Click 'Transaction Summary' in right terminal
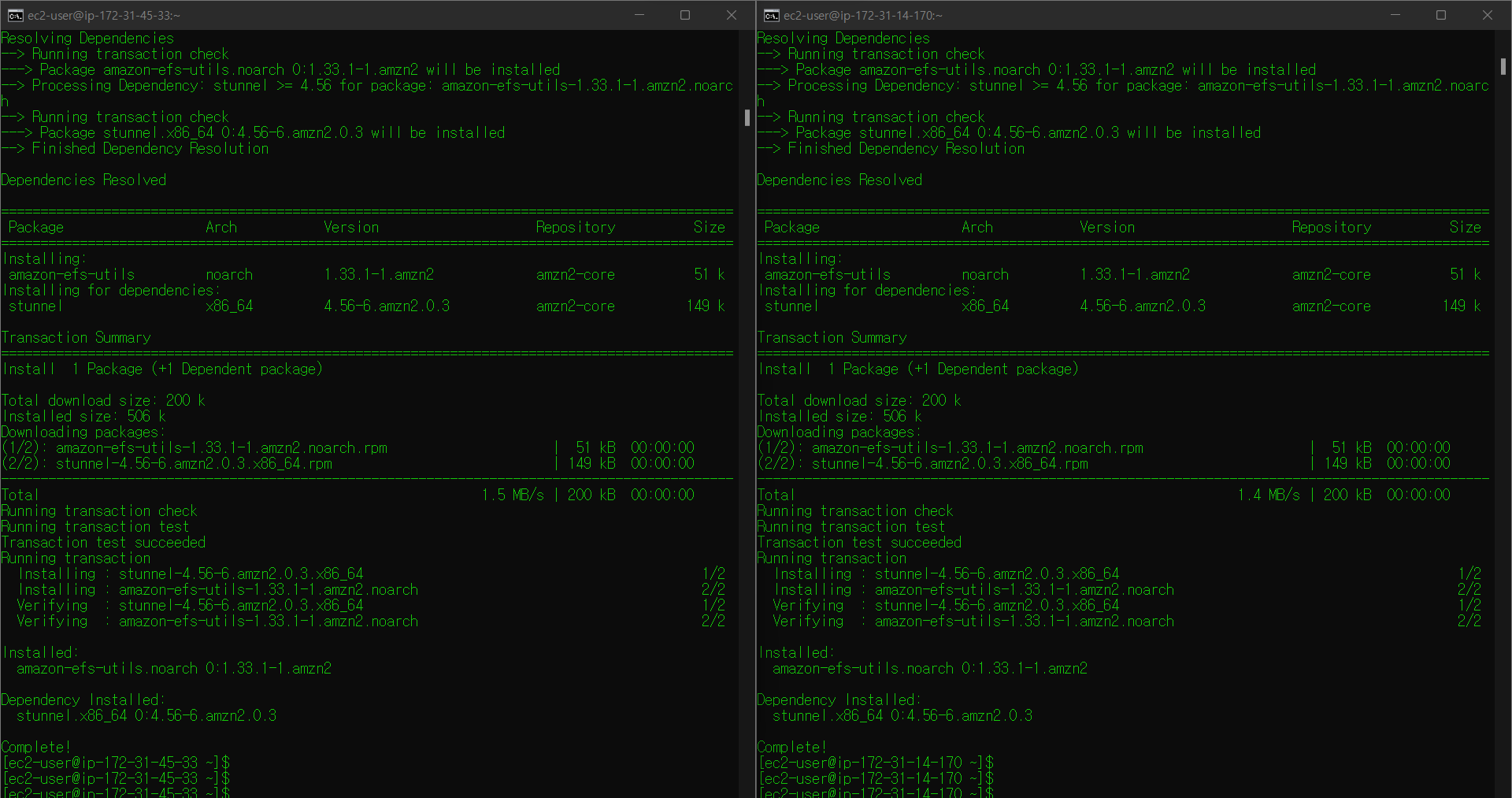Screen dimensions: 1512x798 tap(832, 338)
